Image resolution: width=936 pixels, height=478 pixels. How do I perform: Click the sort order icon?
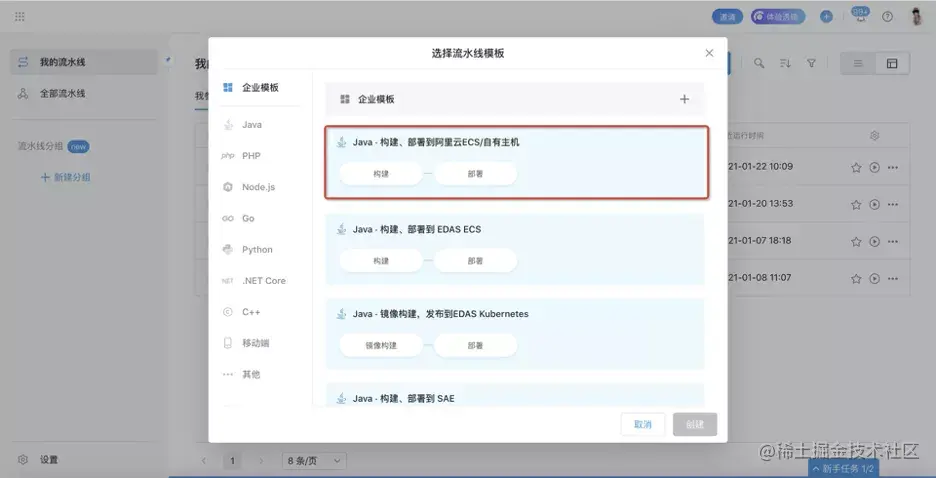(x=785, y=63)
